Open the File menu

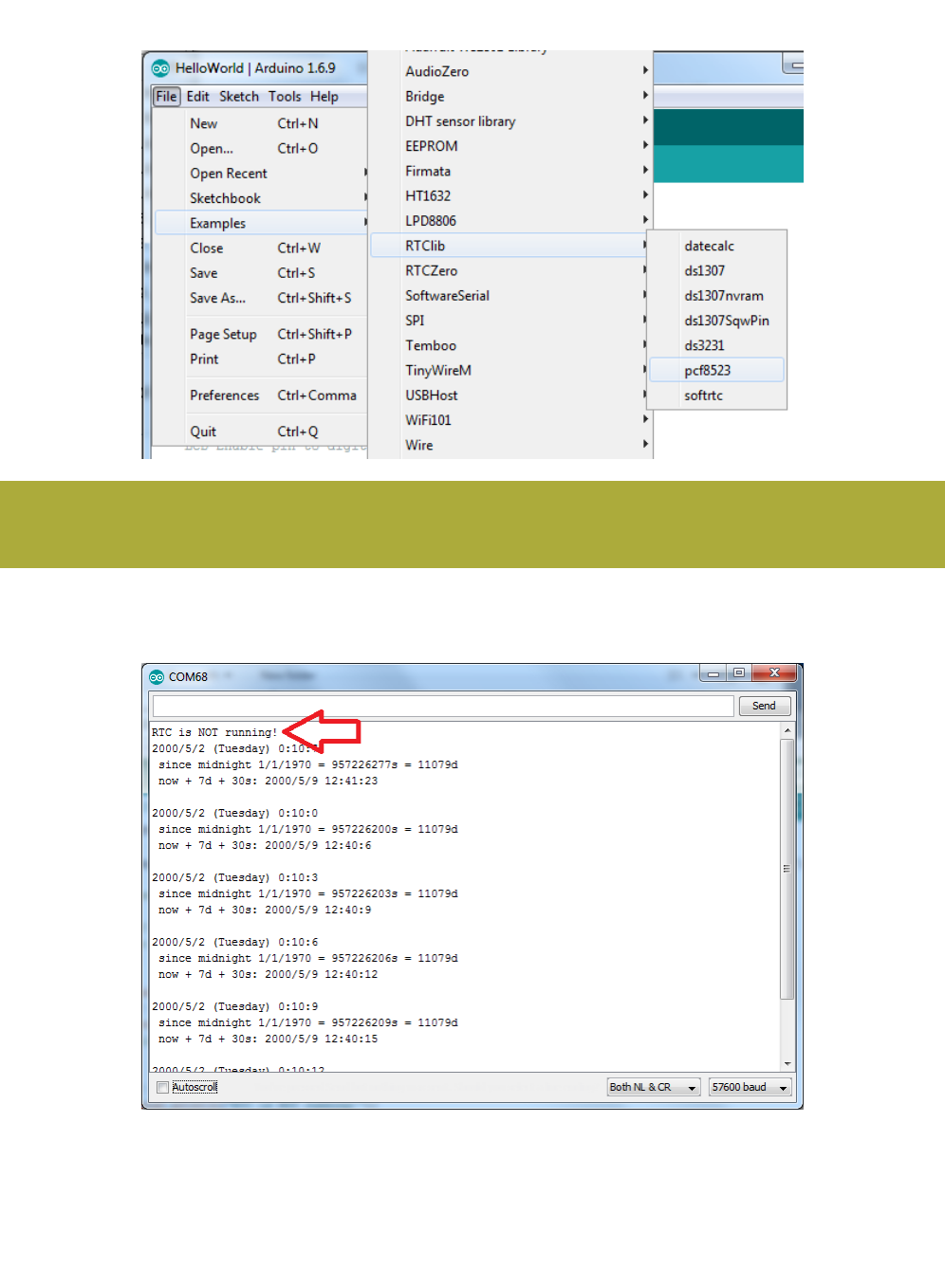pyautogui.click(x=167, y=97)
